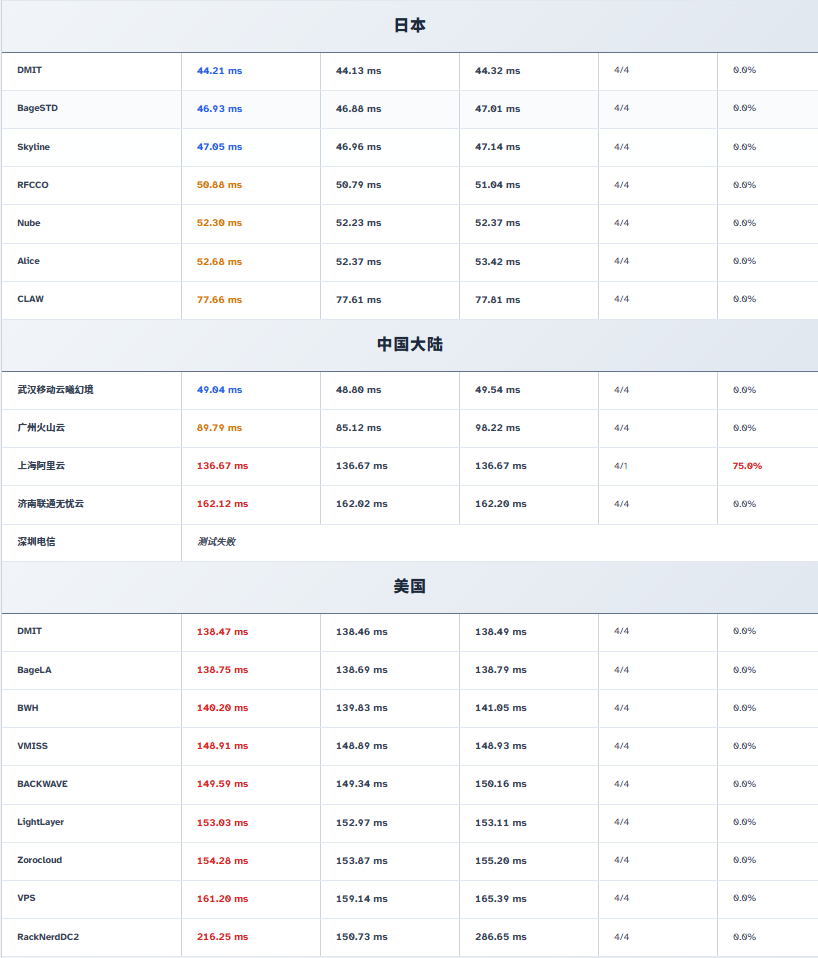Click the 216.25 ms latency value
The image size is (818, 958).
coord(222,937)
